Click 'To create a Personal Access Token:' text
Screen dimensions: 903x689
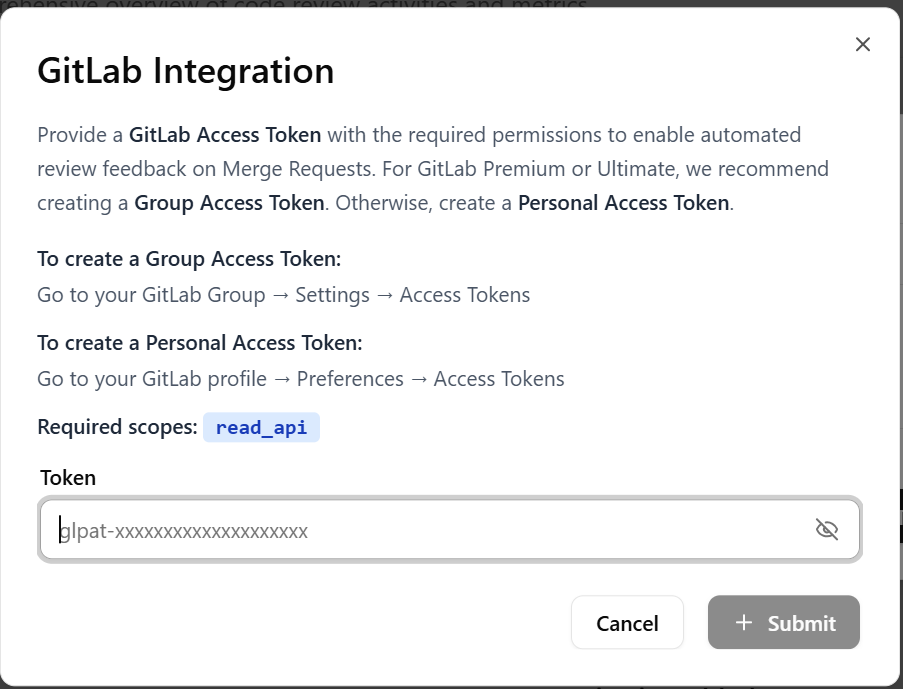(x=200, y=343)
